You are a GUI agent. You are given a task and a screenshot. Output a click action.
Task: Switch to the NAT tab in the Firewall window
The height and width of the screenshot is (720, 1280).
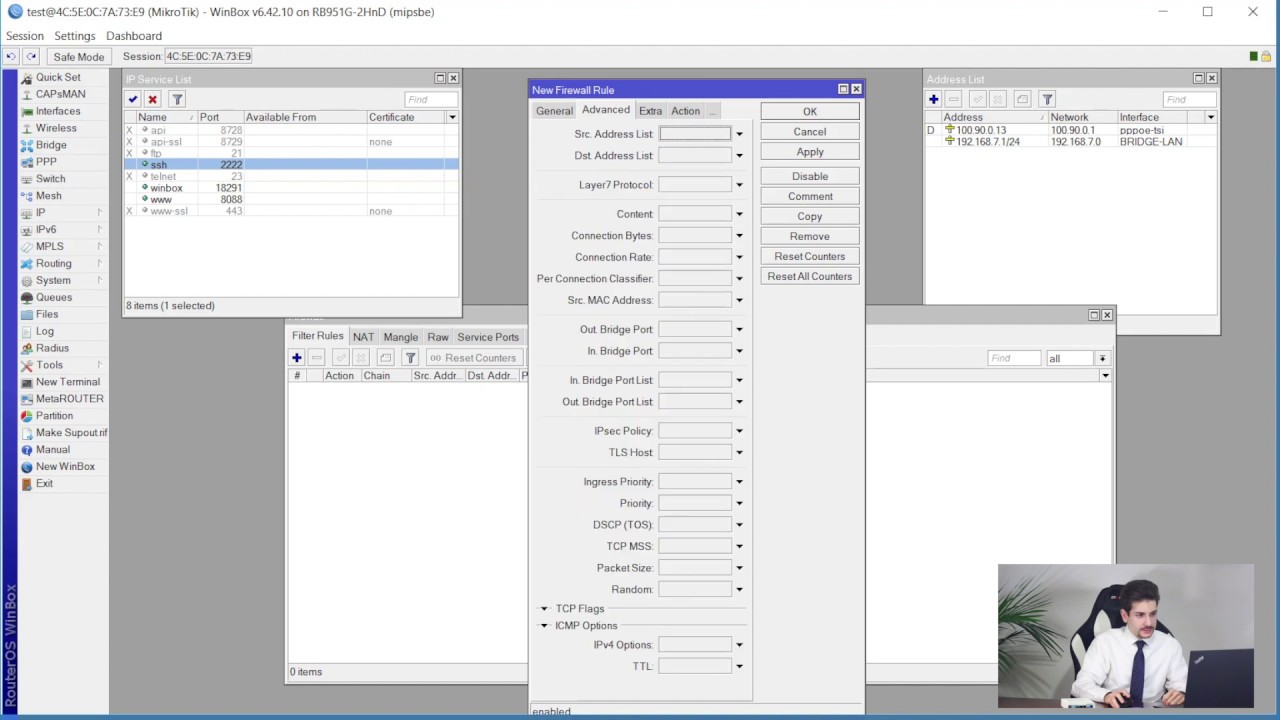363,337
